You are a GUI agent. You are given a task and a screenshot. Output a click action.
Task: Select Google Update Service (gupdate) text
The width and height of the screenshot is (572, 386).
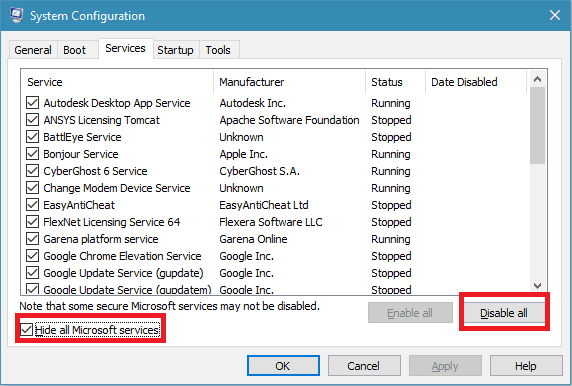point(123,273)
